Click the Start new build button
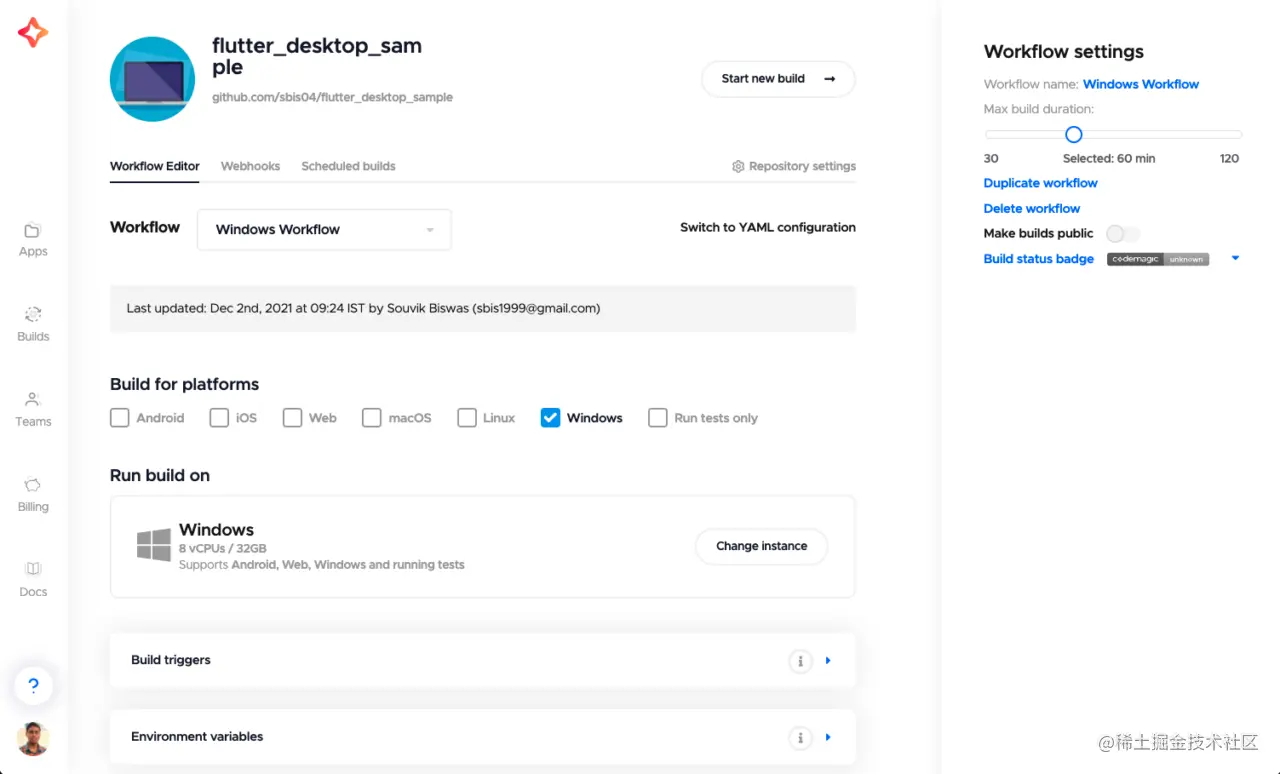 click(x=778, y=79)
